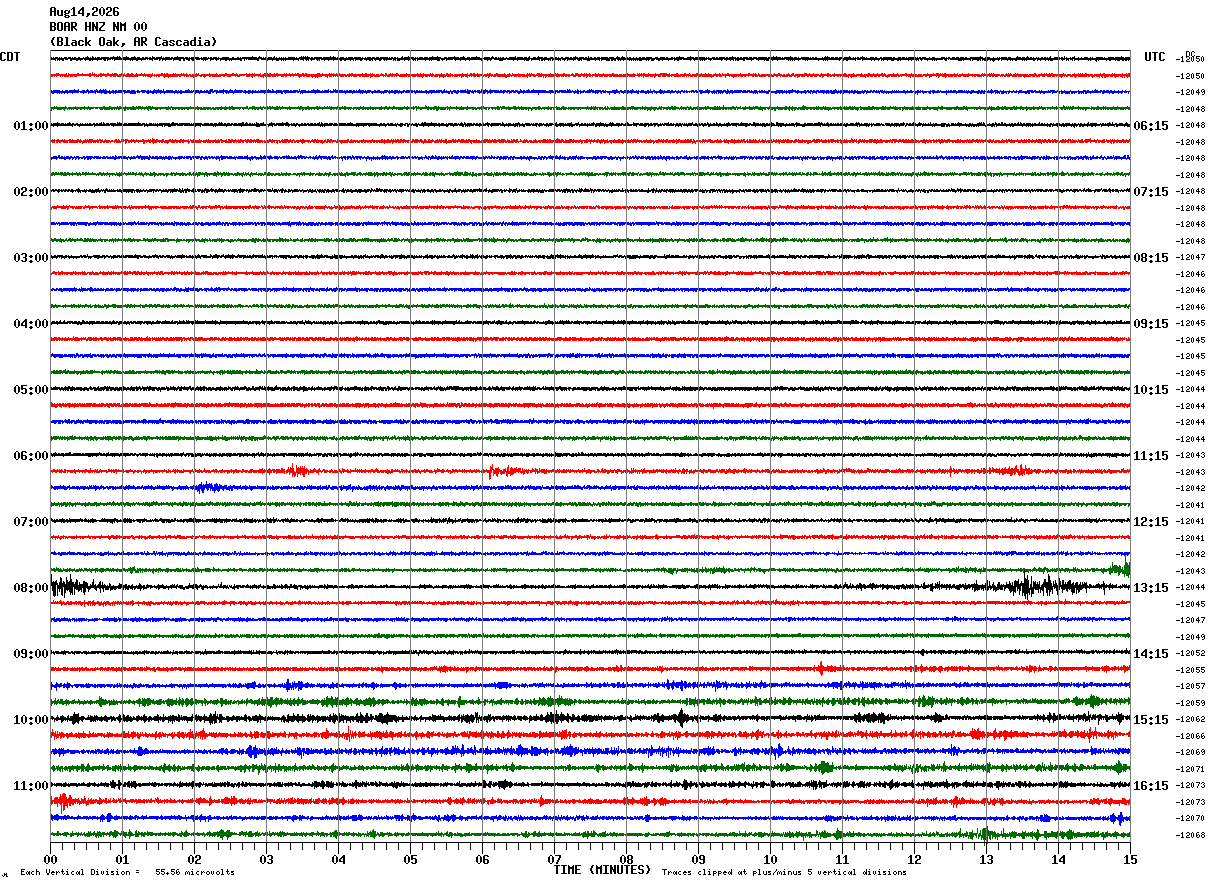Click the "09:00" CDT time label
This screenshot has height=886, width=1210.
[x=31, y=654]
